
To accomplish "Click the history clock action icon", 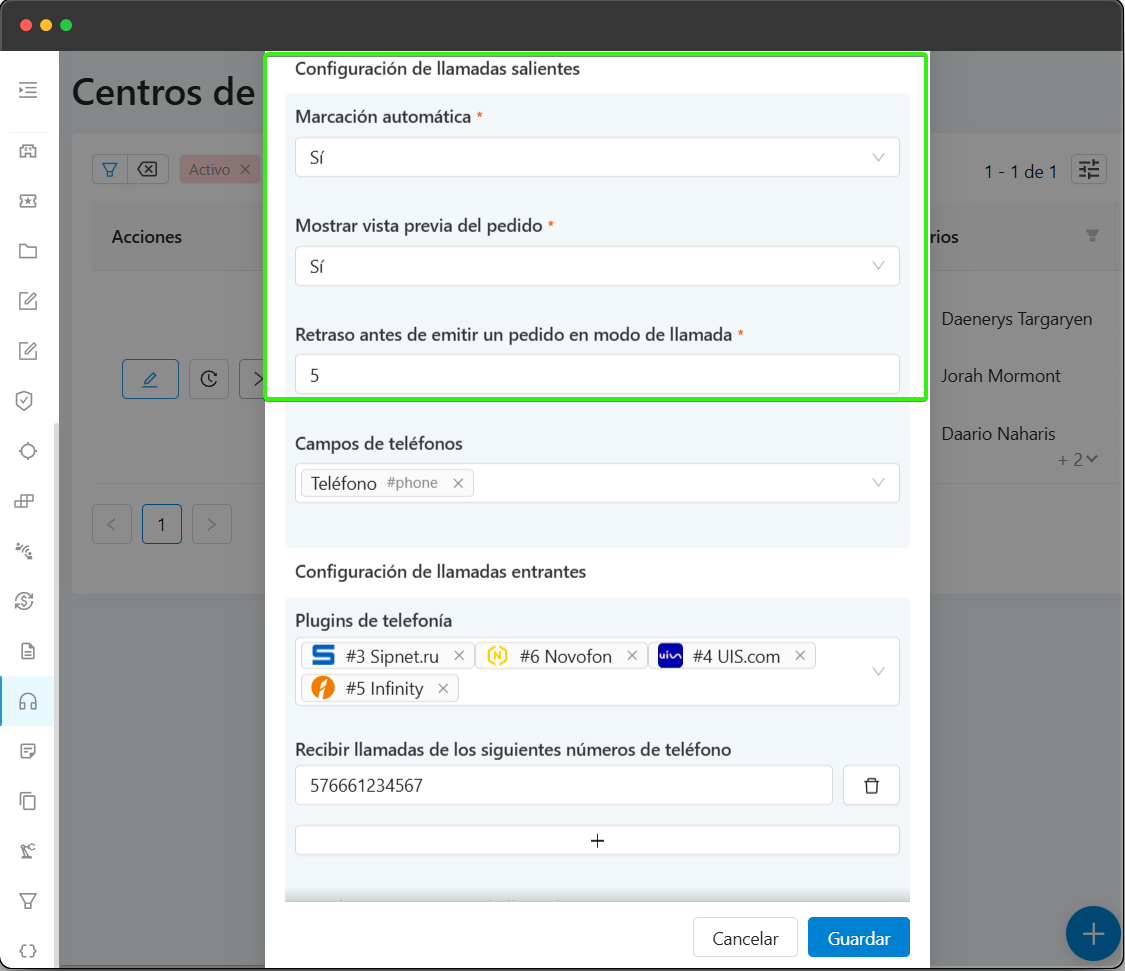I will click(x=209, y=379).
